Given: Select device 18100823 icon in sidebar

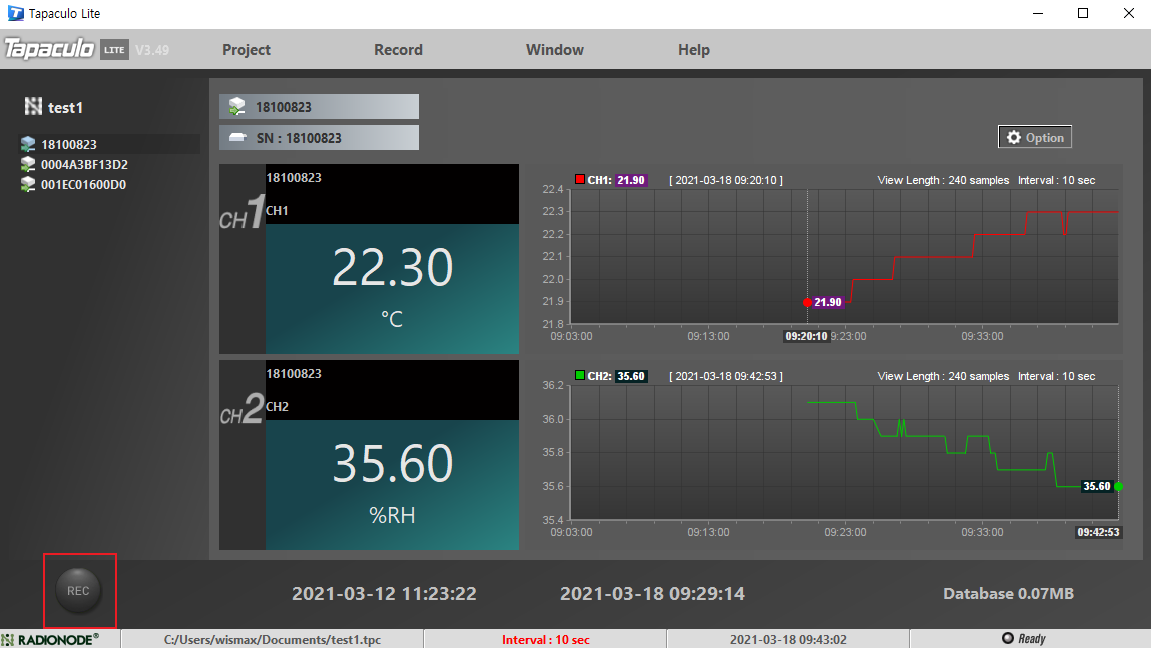Looking at the screenshot, I should (x=28, y=145).
